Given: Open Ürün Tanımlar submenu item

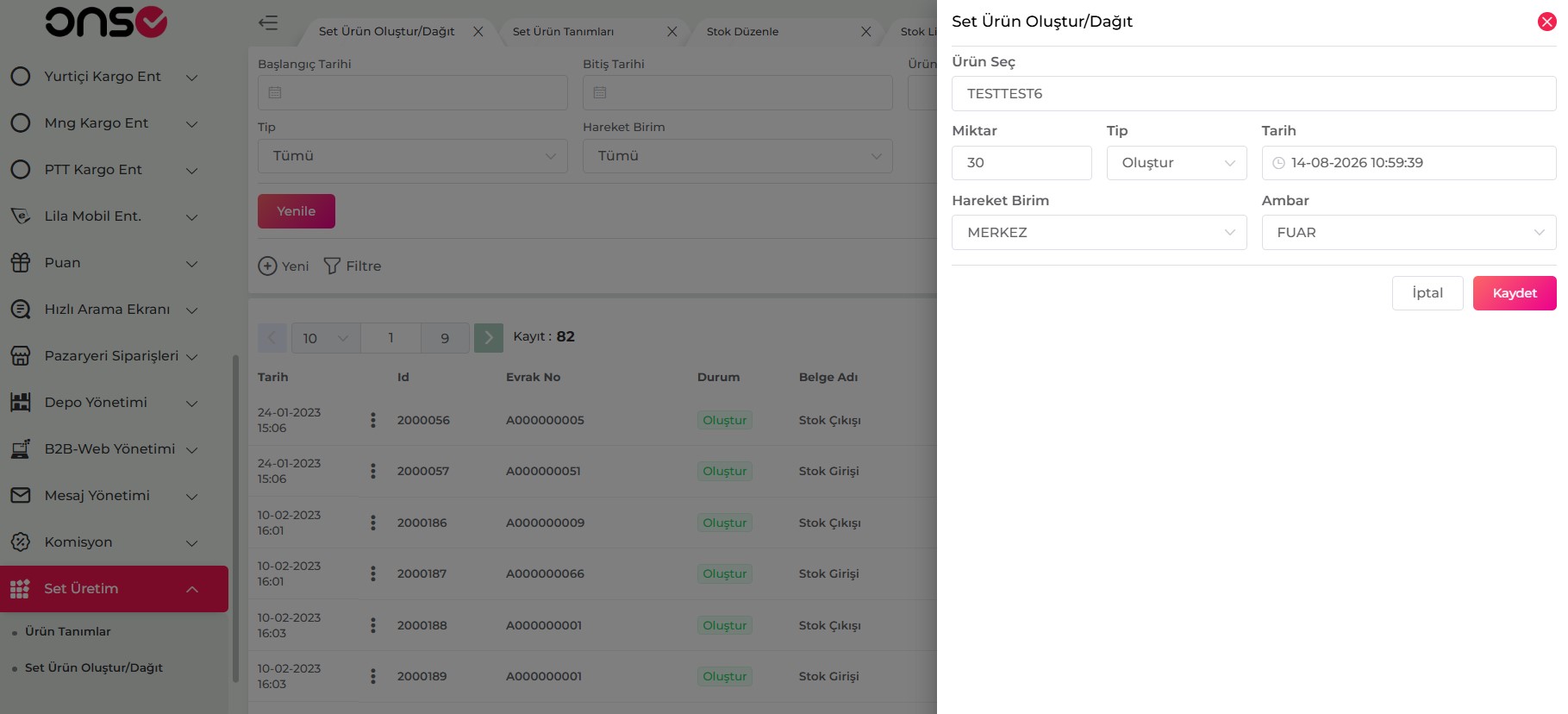Looking at the screenshot, I should pos(68,631).
